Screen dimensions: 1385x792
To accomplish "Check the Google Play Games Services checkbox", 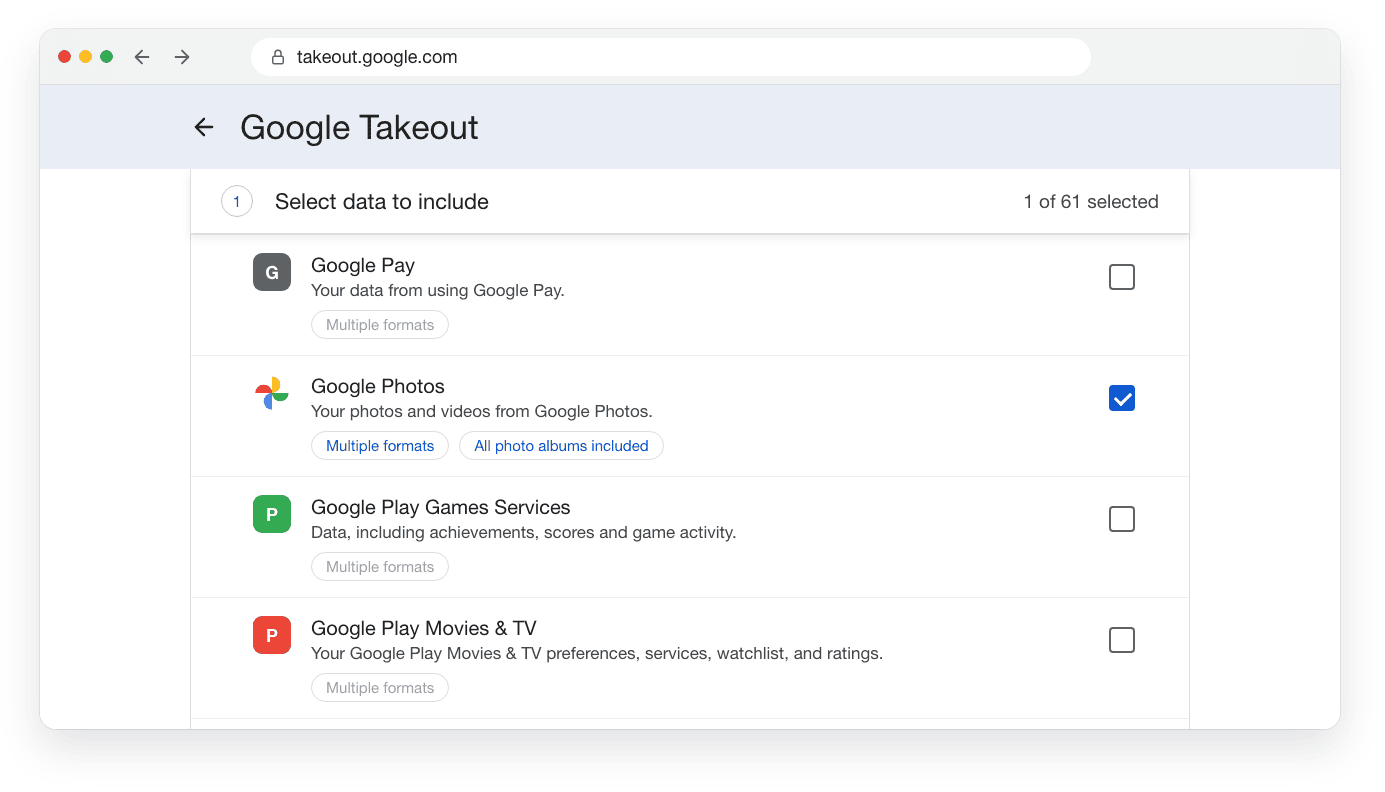I will (1122, 519).
